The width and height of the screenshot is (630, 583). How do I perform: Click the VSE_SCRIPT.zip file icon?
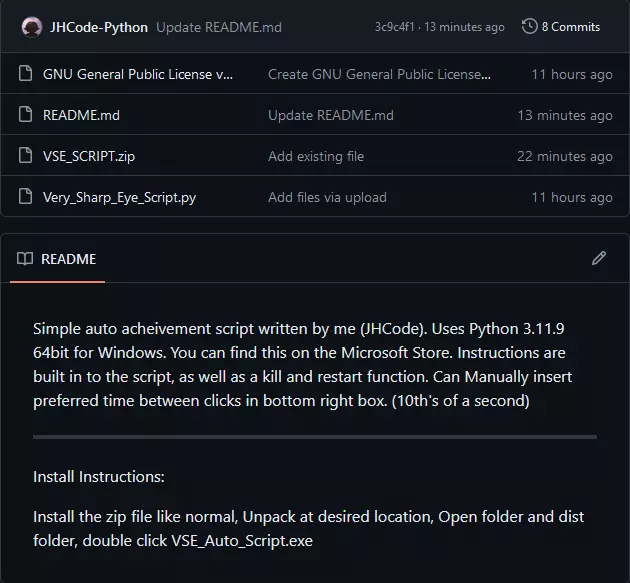26,156
